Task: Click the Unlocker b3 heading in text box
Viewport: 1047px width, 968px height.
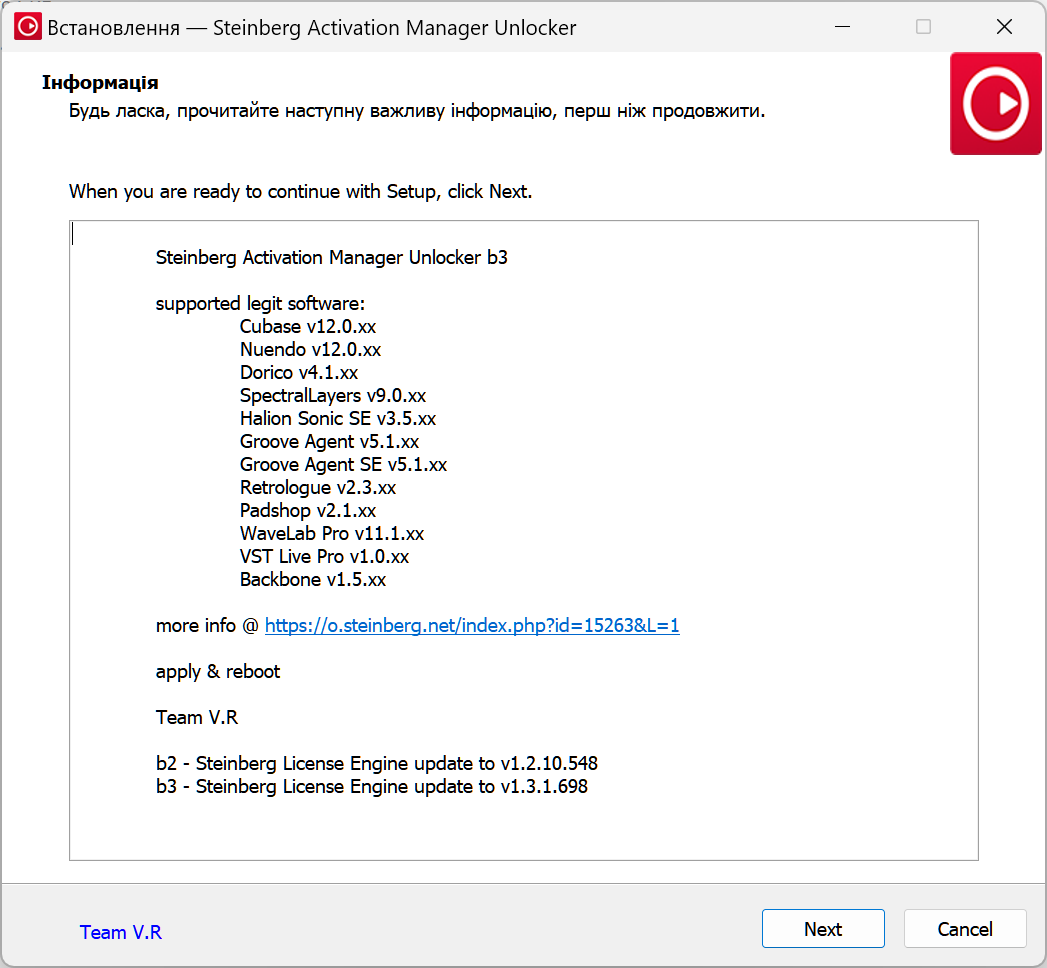Action: [331, 258]
